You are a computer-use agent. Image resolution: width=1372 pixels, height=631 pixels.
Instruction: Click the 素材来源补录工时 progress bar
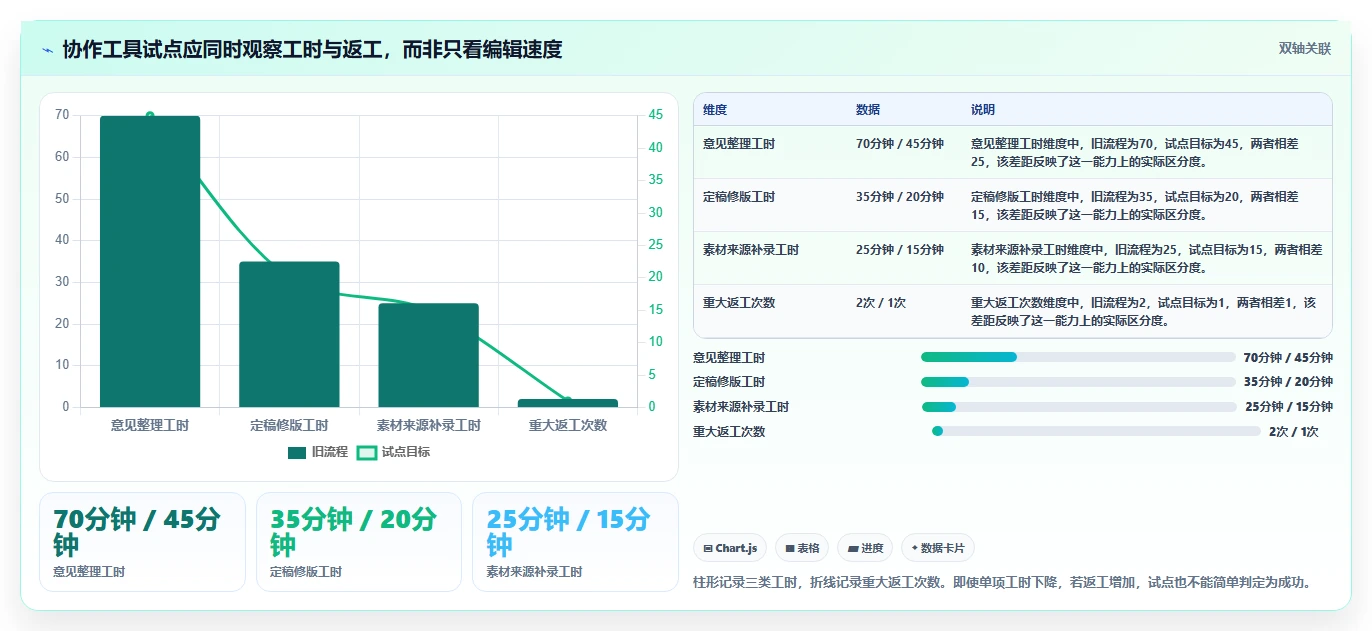click(1079, 407)
